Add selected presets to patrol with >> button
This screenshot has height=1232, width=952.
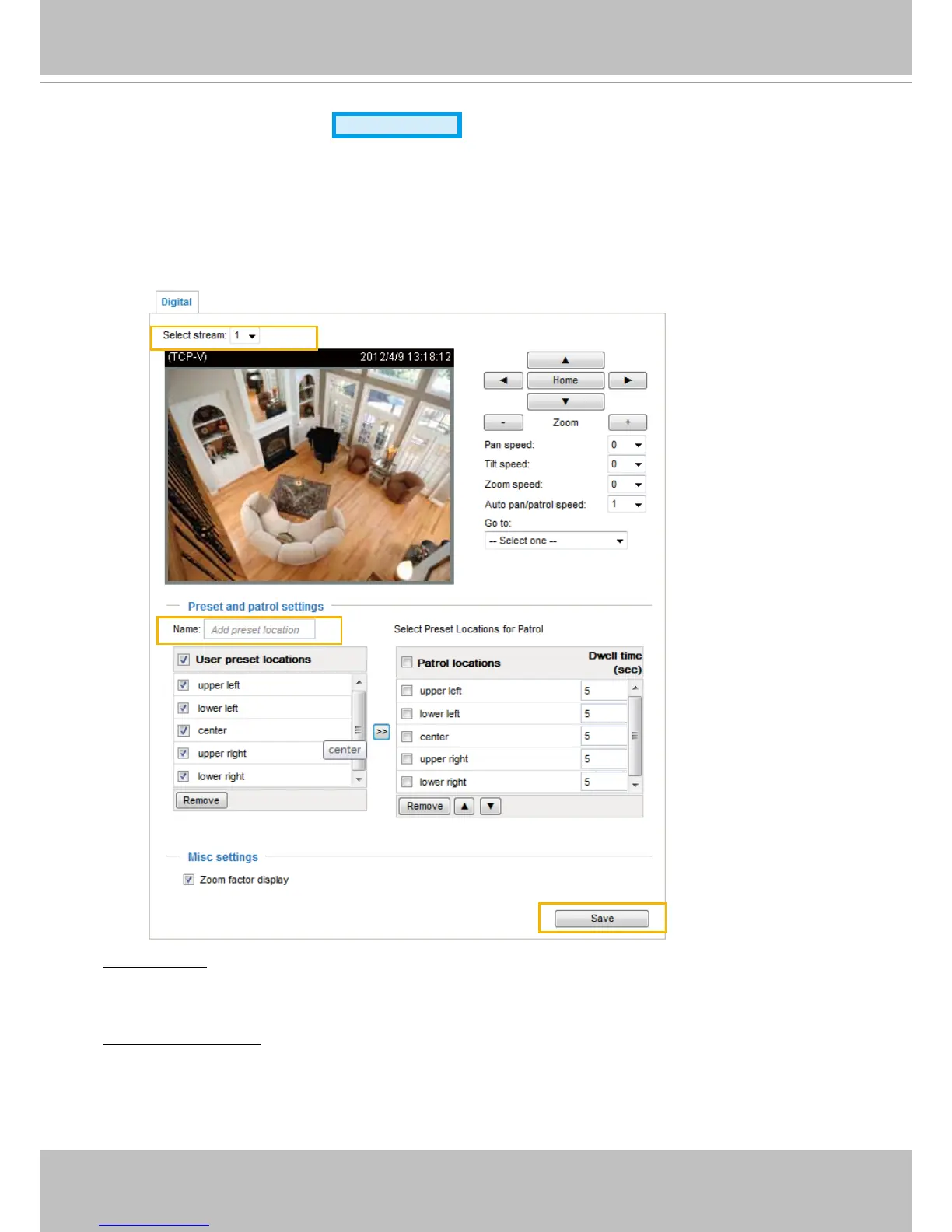click(381, 732)
